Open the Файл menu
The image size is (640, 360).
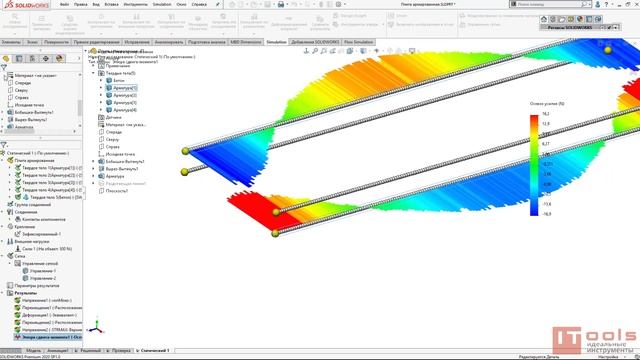[x=64, y=4]
